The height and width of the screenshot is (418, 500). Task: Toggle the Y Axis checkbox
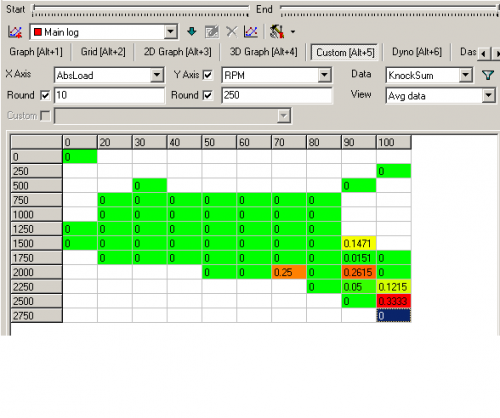point(207,75)
